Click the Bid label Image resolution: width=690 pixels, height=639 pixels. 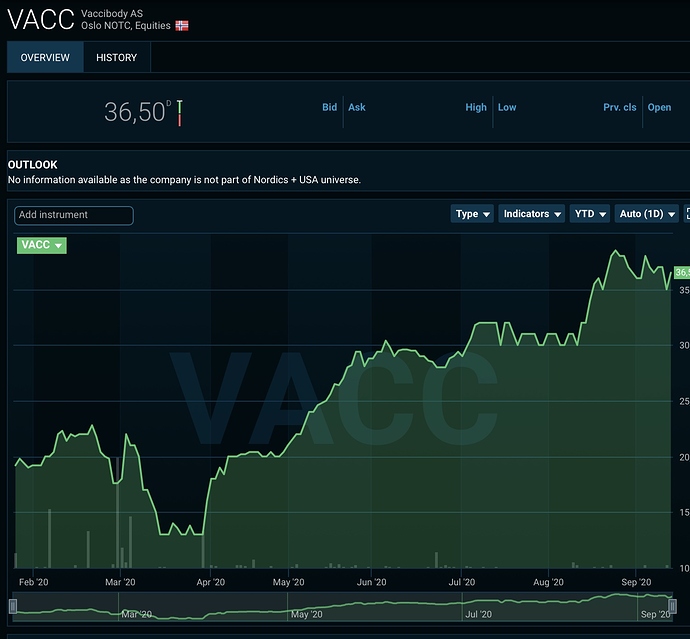pos(329,107)
